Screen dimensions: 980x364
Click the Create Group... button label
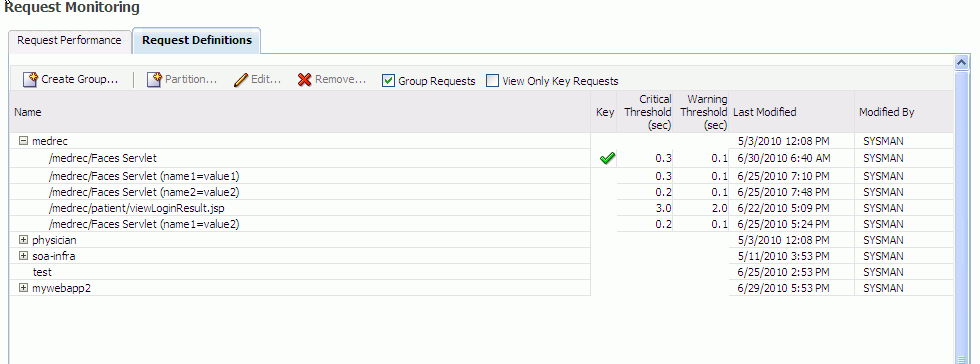(x=80, y=80)
